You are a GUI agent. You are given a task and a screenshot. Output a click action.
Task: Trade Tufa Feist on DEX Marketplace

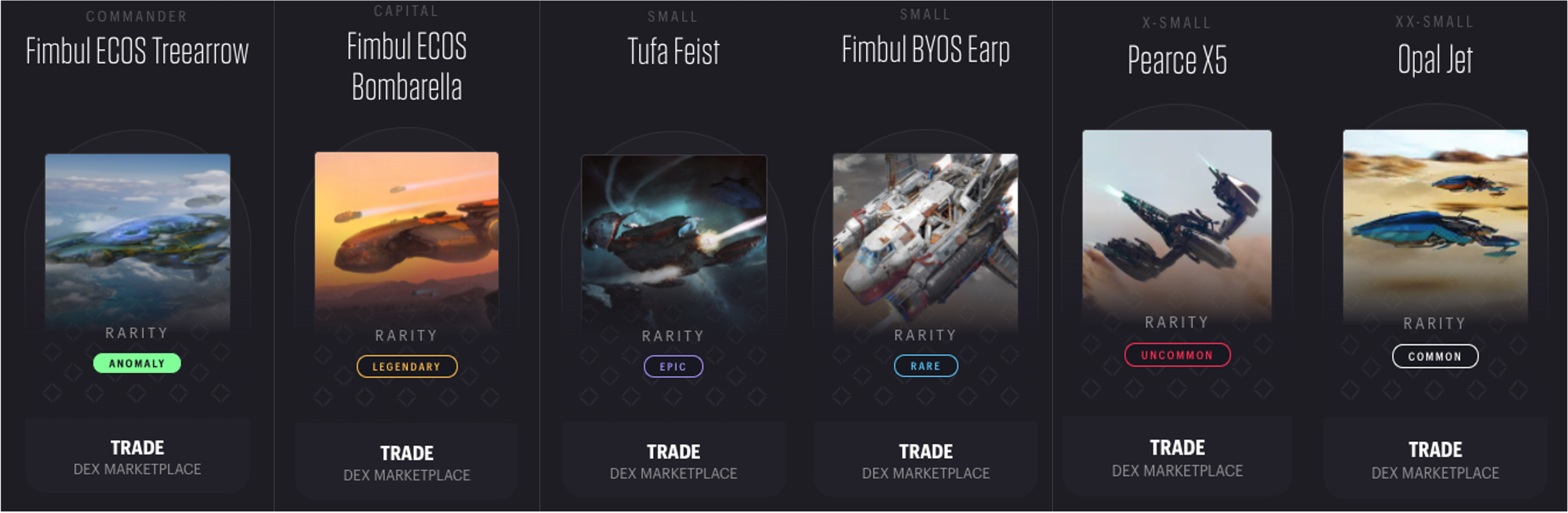pyautogui.click(x=674, y=461)
